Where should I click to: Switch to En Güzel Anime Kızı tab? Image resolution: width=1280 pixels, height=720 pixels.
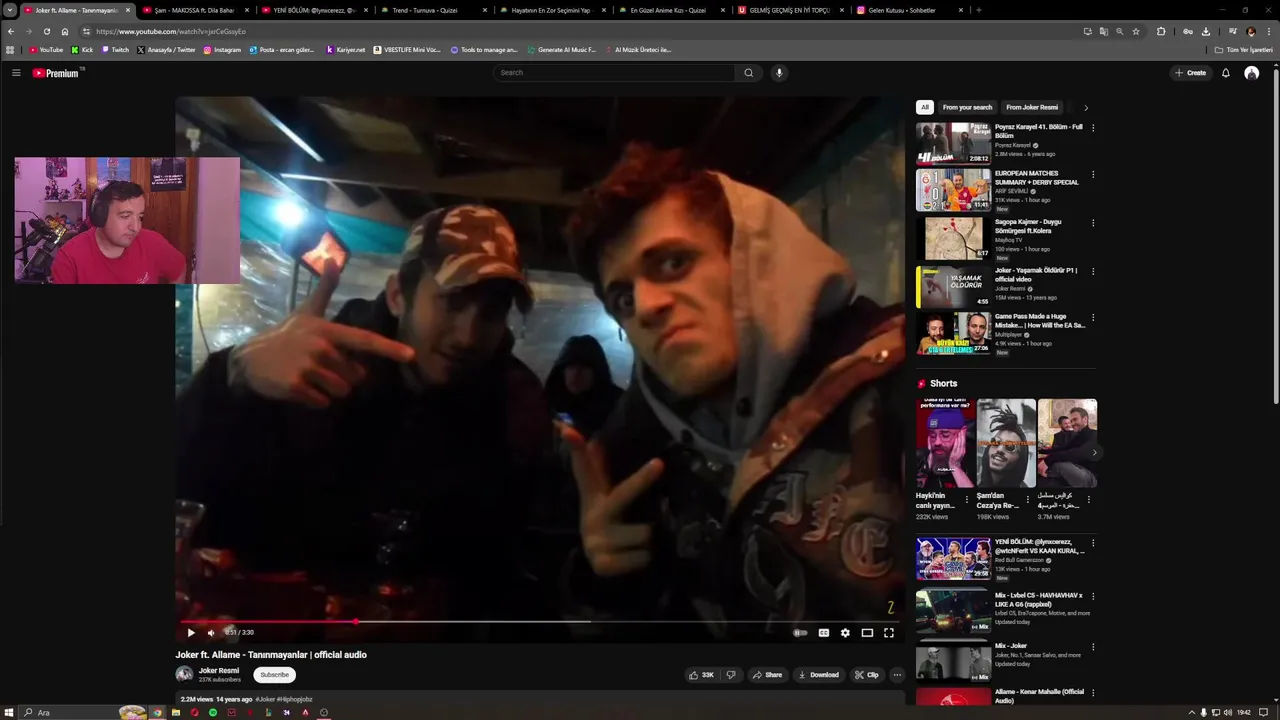coord(669,10)
